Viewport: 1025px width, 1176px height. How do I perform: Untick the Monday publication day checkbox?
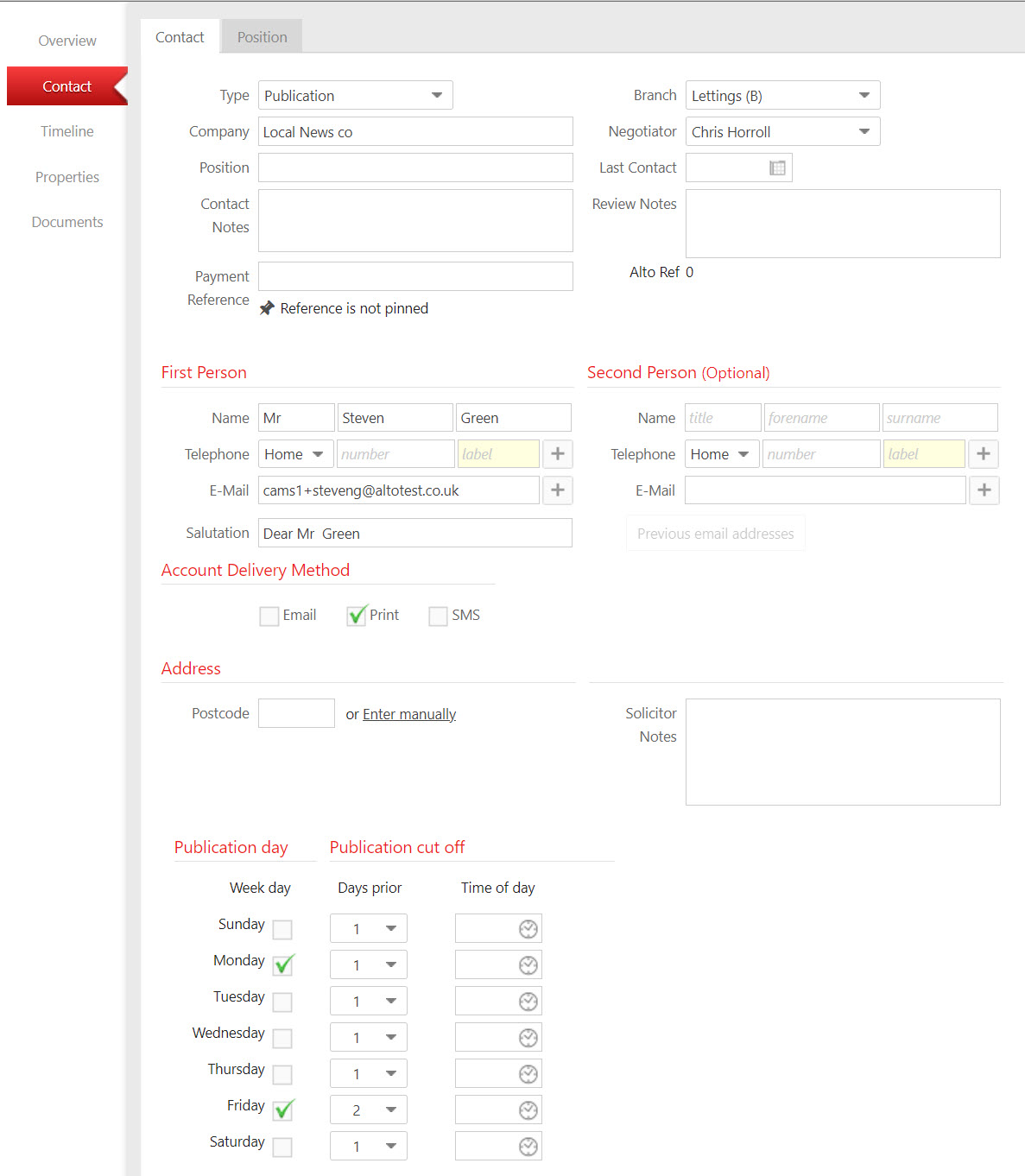[x=283, y=965]
